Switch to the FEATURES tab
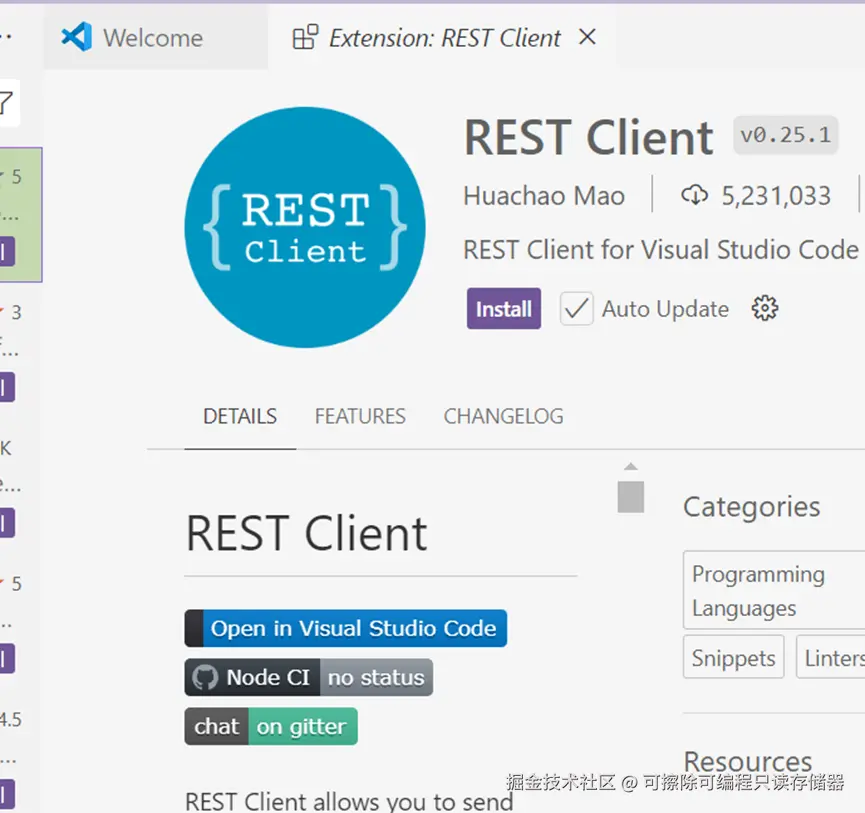The width and height of the screenshot is (865, 813). pos(360,416)
